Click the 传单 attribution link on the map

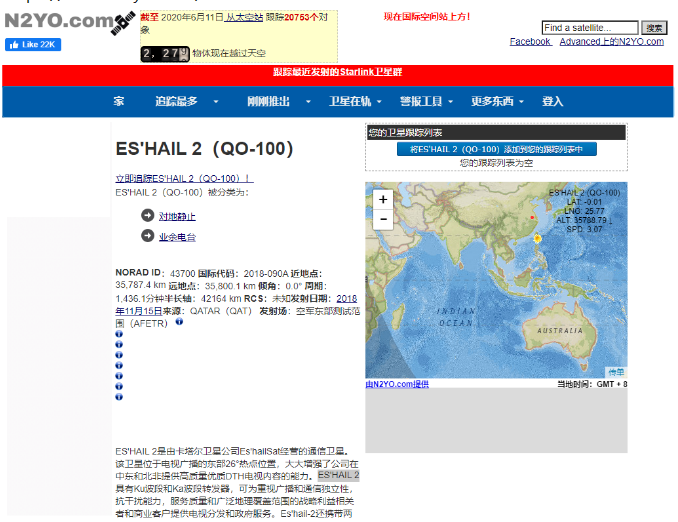(x=616, y=372)
